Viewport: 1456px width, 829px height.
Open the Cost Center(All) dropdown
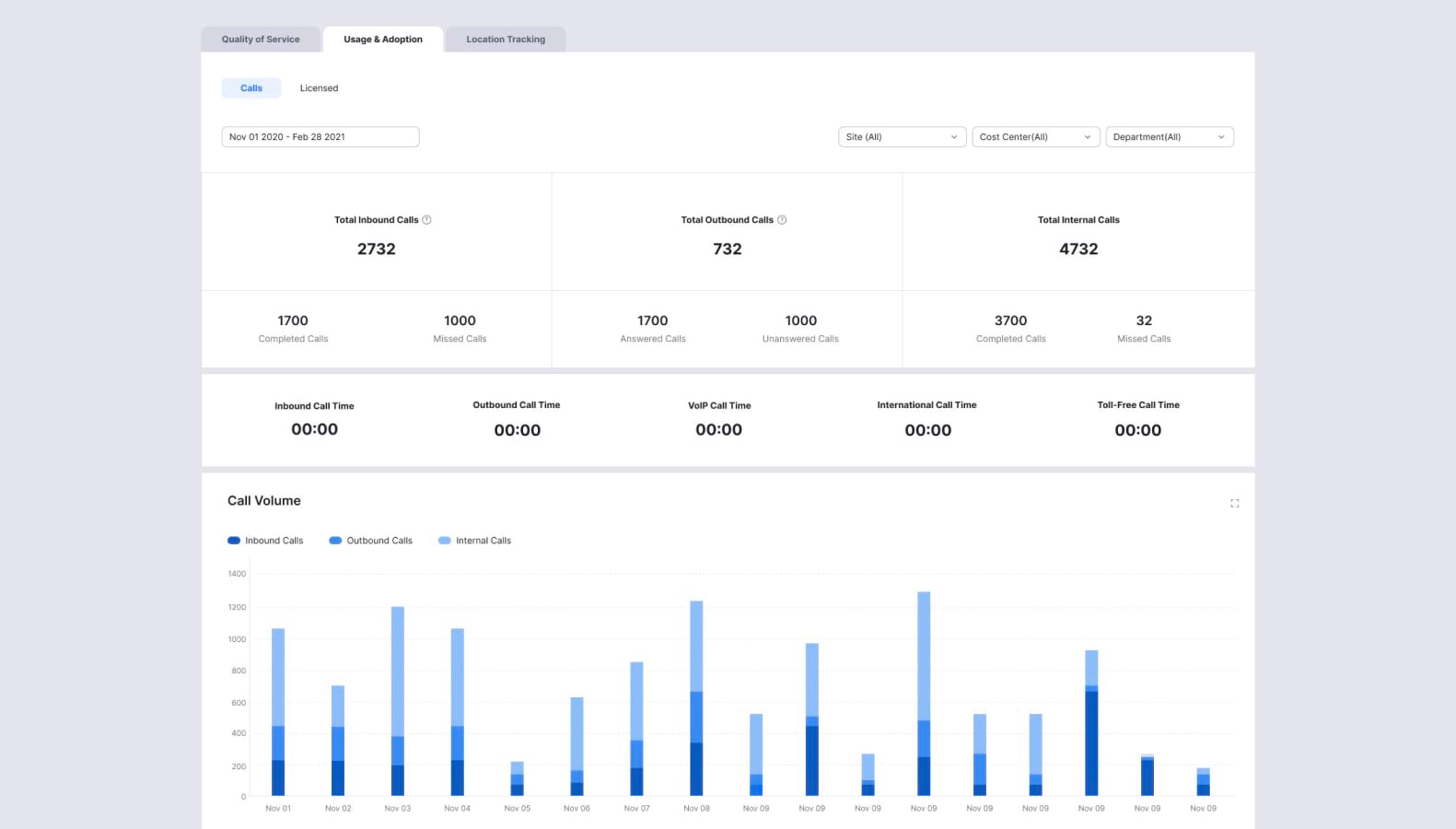[x=1035, y=137]
